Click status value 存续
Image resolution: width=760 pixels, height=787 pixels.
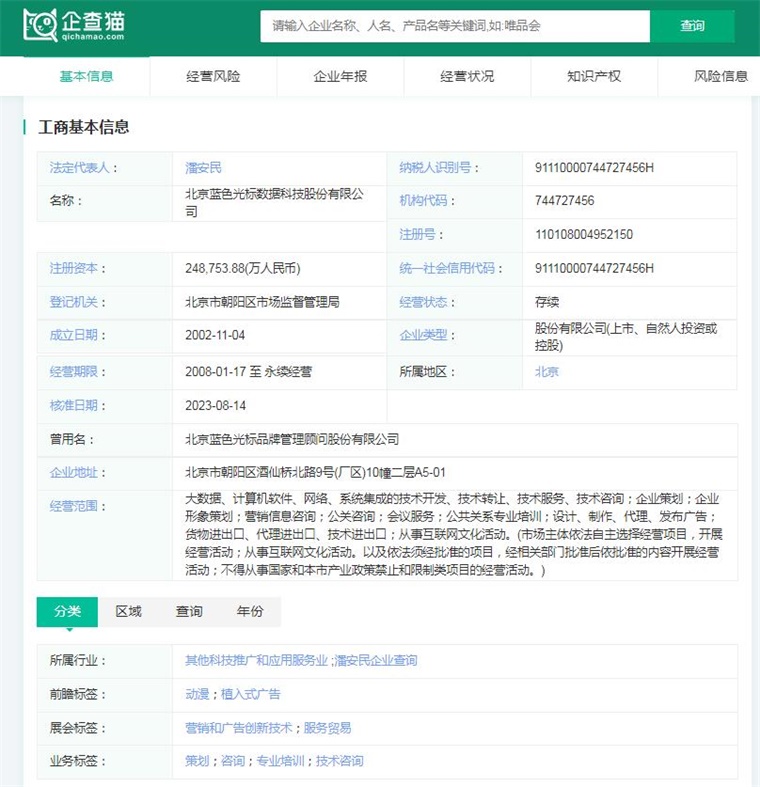point(547,302)
